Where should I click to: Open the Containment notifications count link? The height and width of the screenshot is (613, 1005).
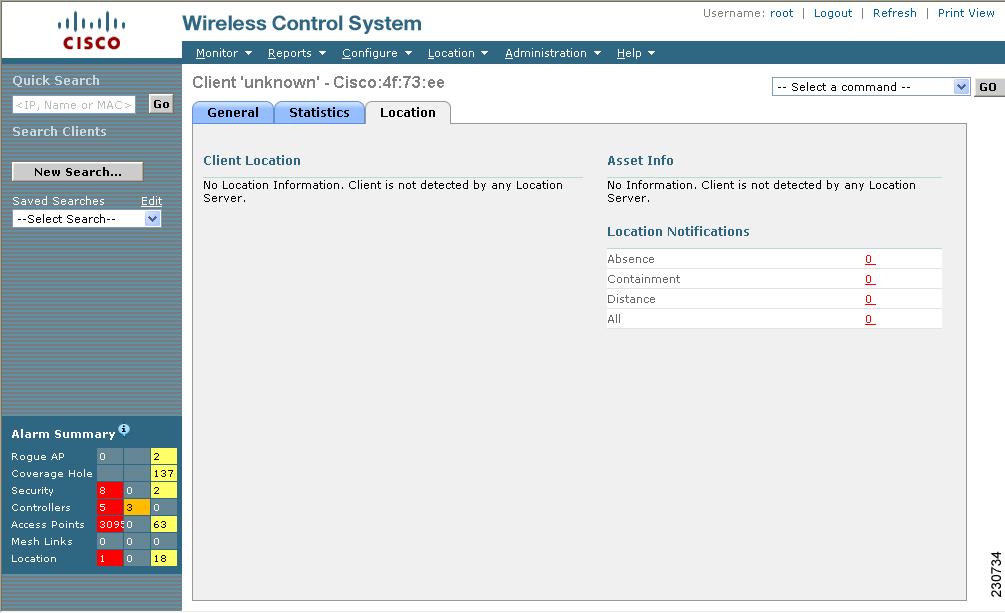click(870, 279)
